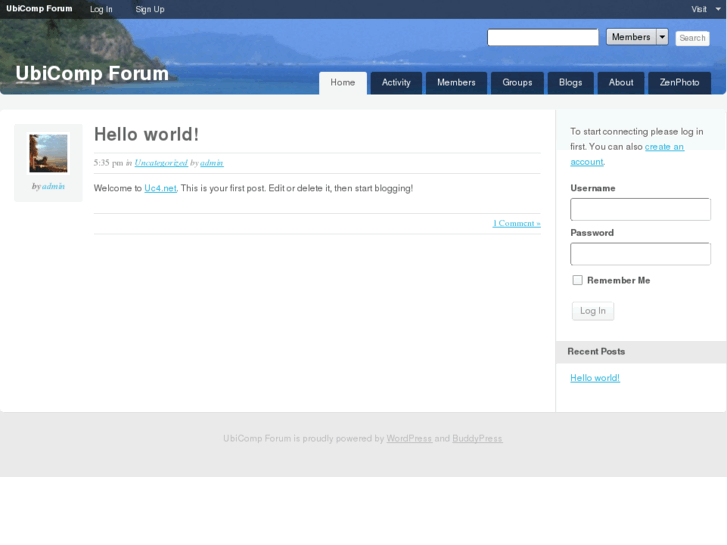Go to the Members navigation tab
The height and width of the screenshot is (545, 727).
tap(456, 83)
